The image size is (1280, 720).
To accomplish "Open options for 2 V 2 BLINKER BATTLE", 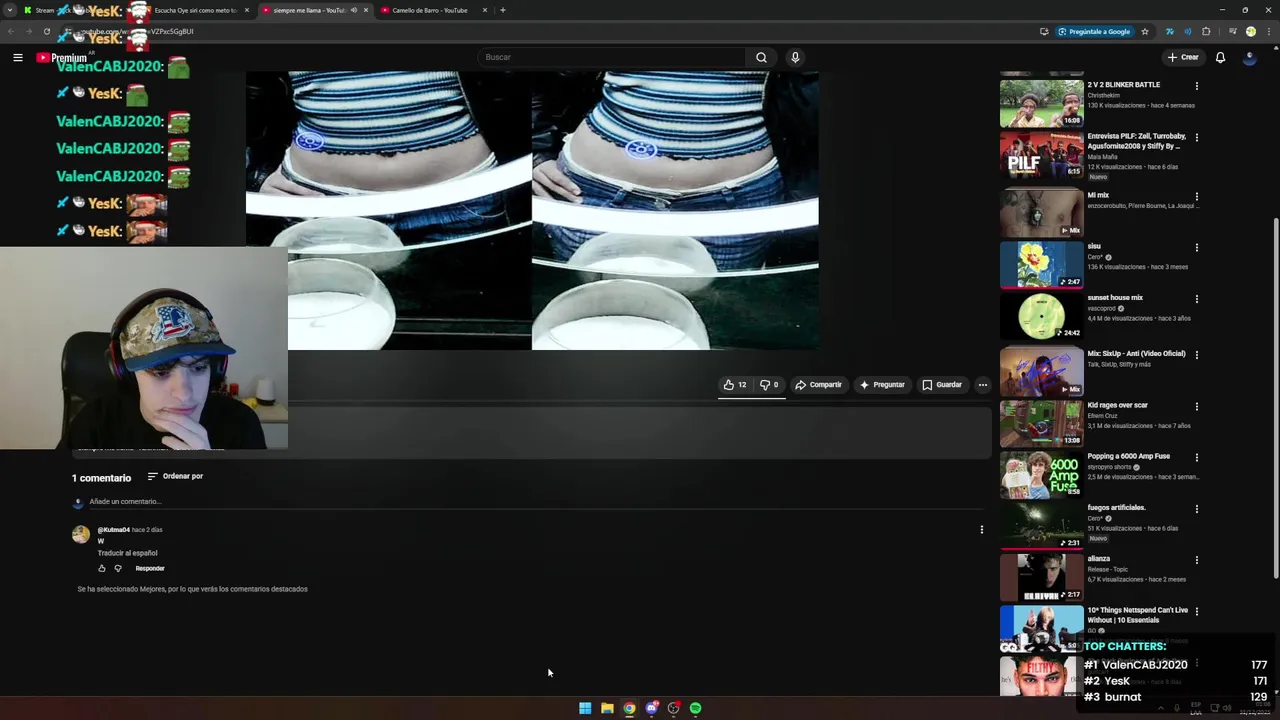I will (x=1196, y=86).
